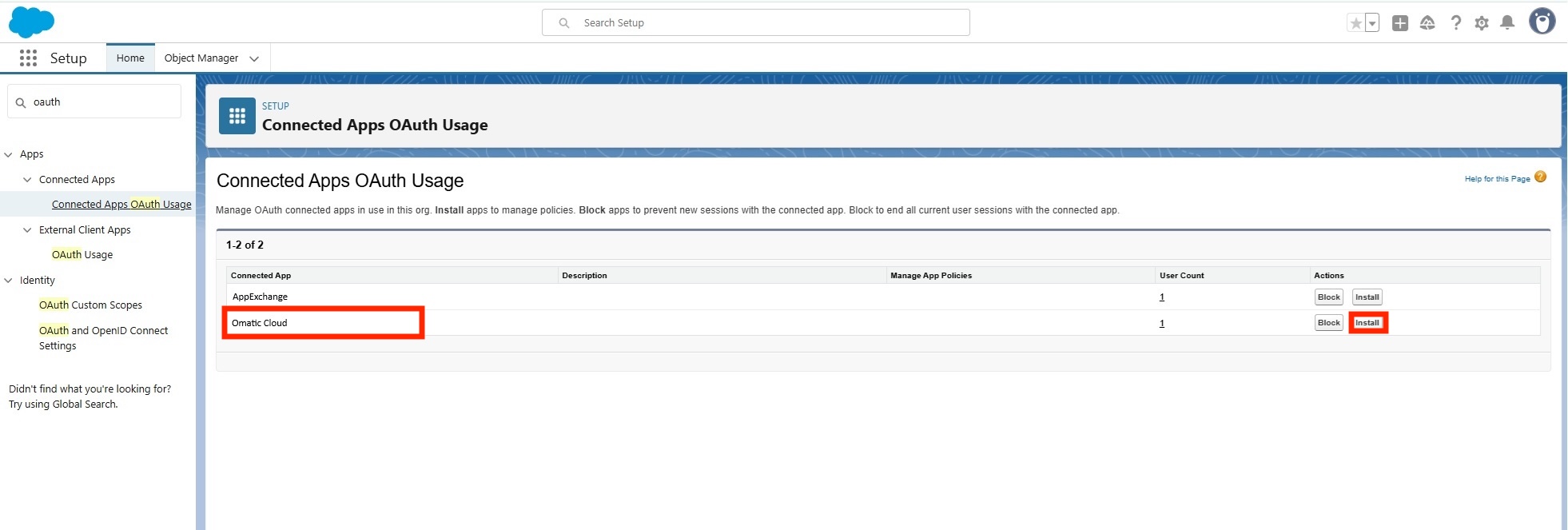Click the Actions column header
This screenshot has height=530, width=1568.
click(x=1329, y=276)
